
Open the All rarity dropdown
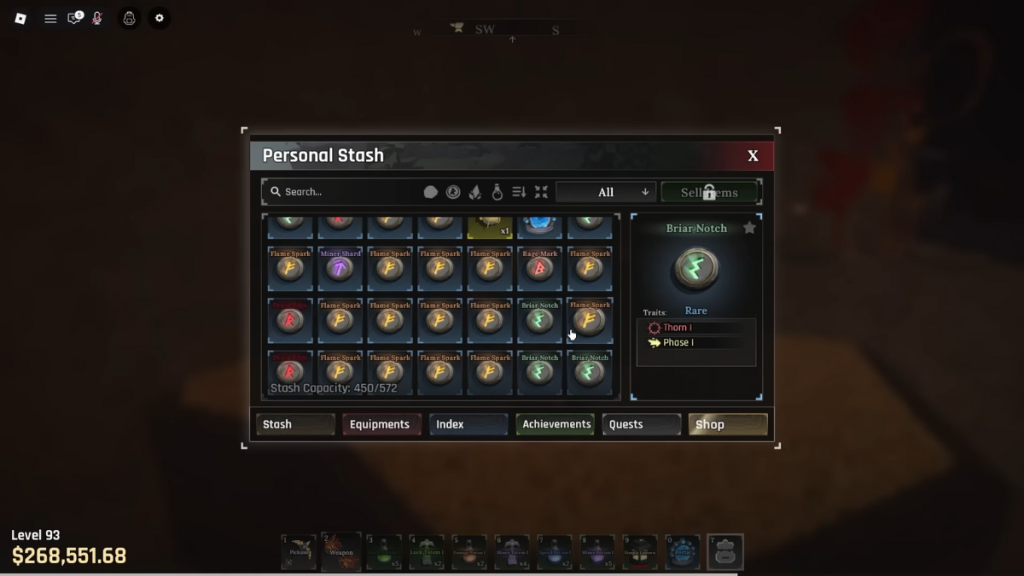pos(606,192)
